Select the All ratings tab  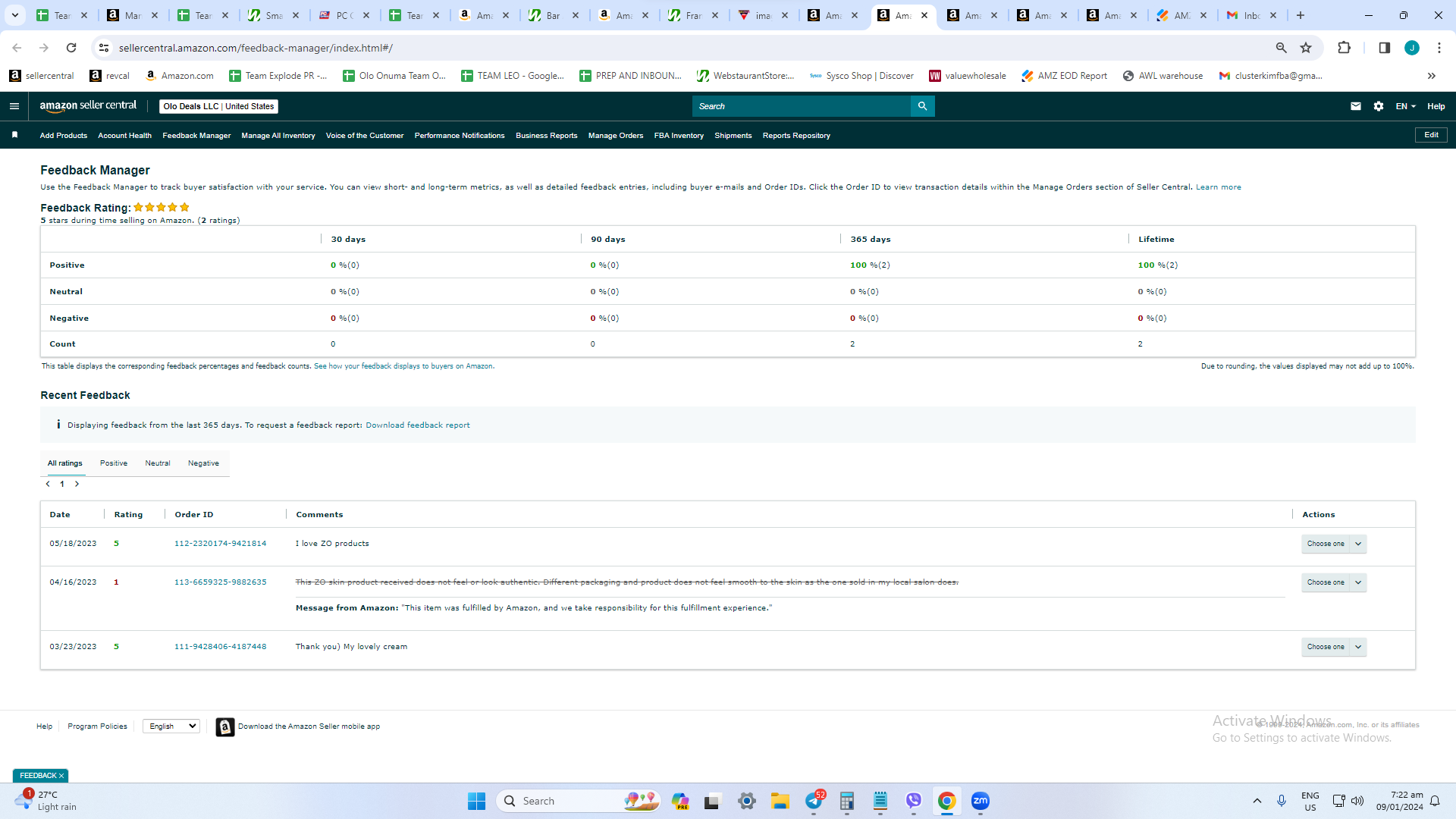pyautogui.click(x=65, y=463)
